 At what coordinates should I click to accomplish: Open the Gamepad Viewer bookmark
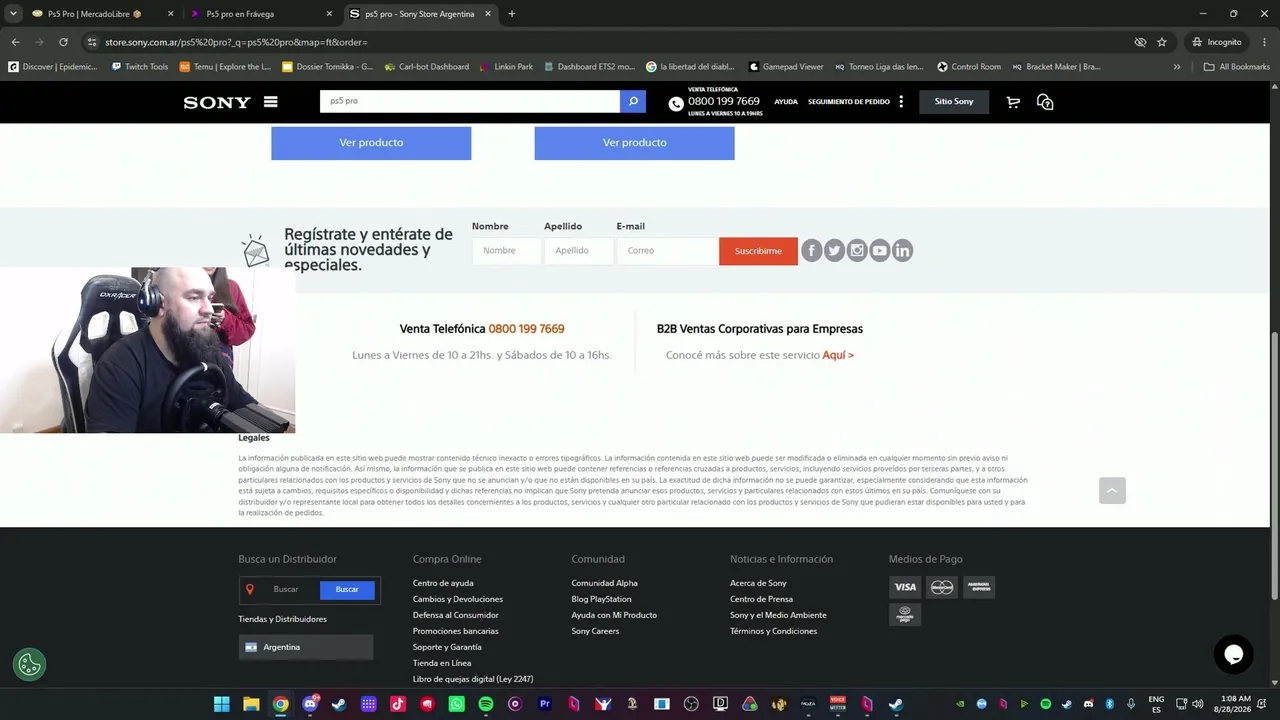[x=785, y=67]
